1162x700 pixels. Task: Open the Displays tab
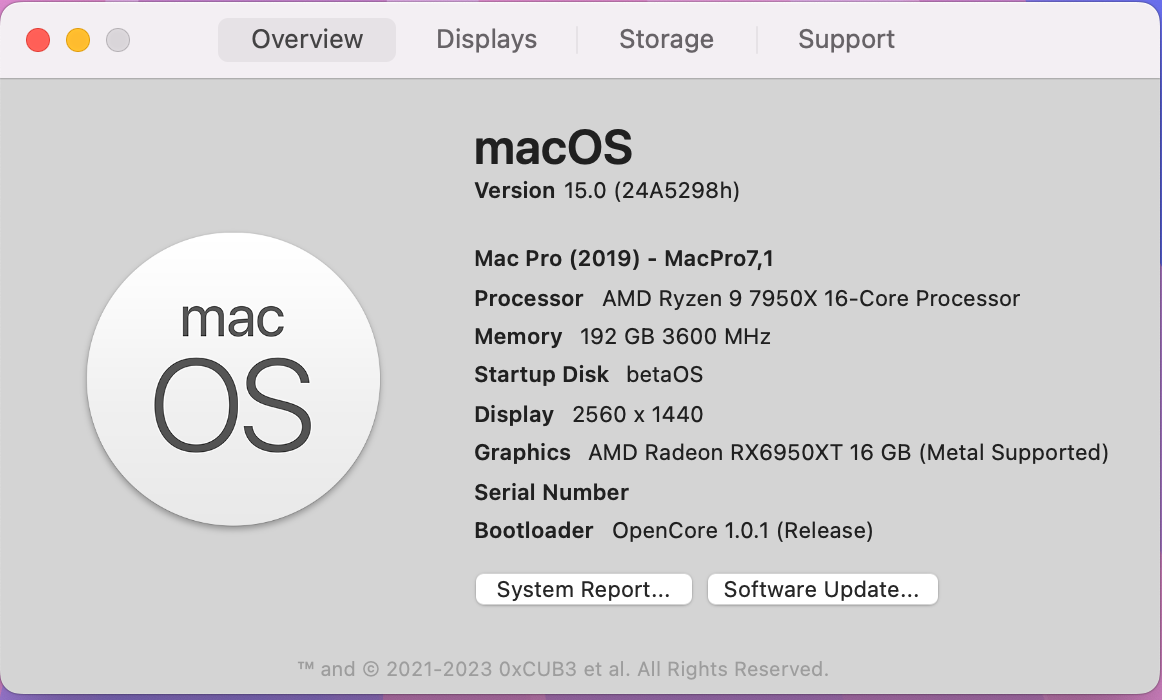pyautogui.click(x=487, y=40)
